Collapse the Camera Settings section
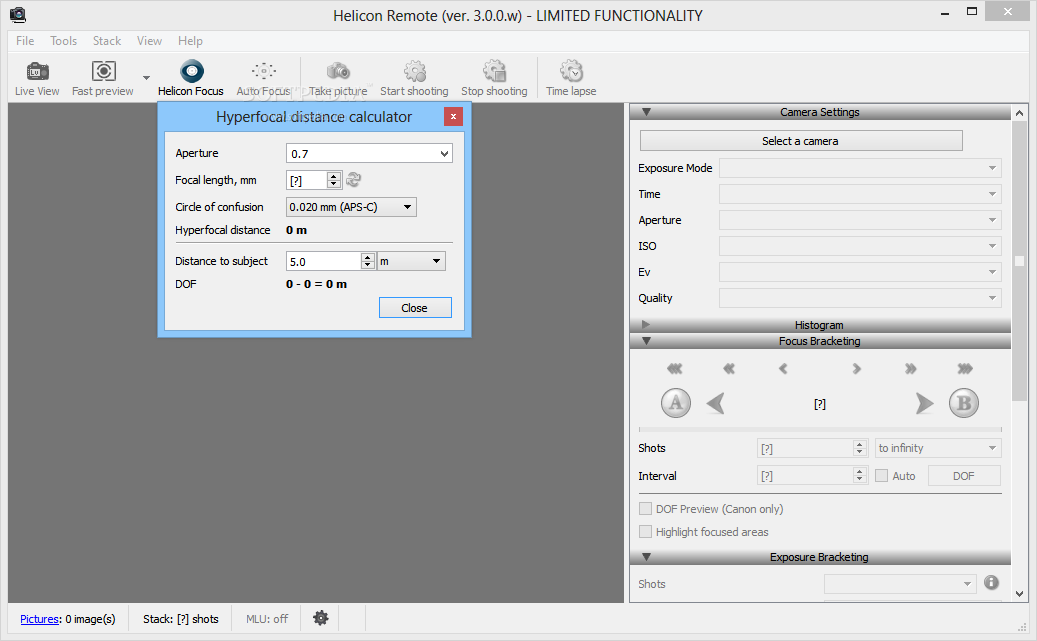Screen dimensions: 1037x641 pos(646,112)
